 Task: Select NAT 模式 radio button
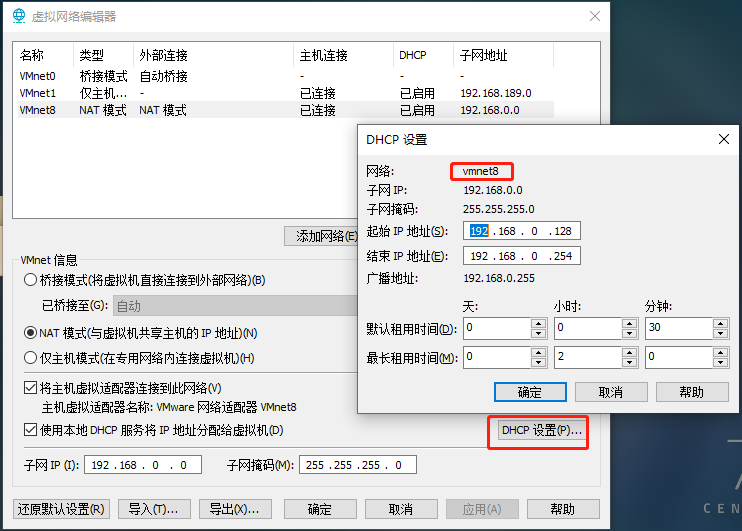[x=30, y=333]
